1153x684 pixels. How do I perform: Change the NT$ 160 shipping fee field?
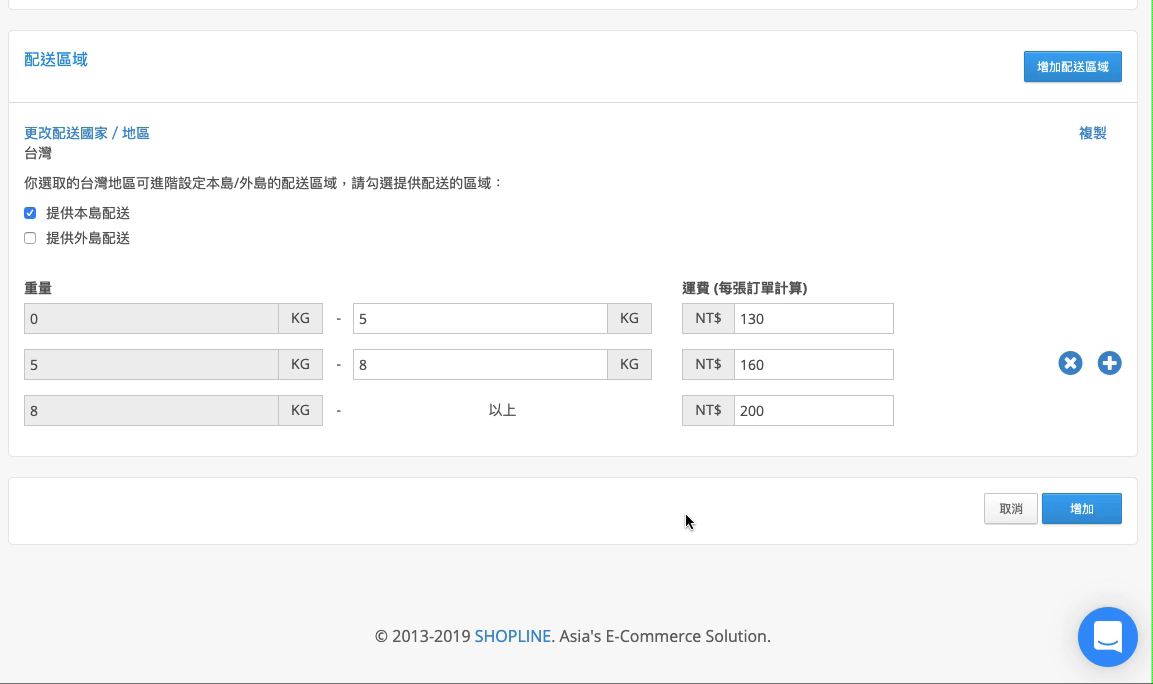point(813,365)
